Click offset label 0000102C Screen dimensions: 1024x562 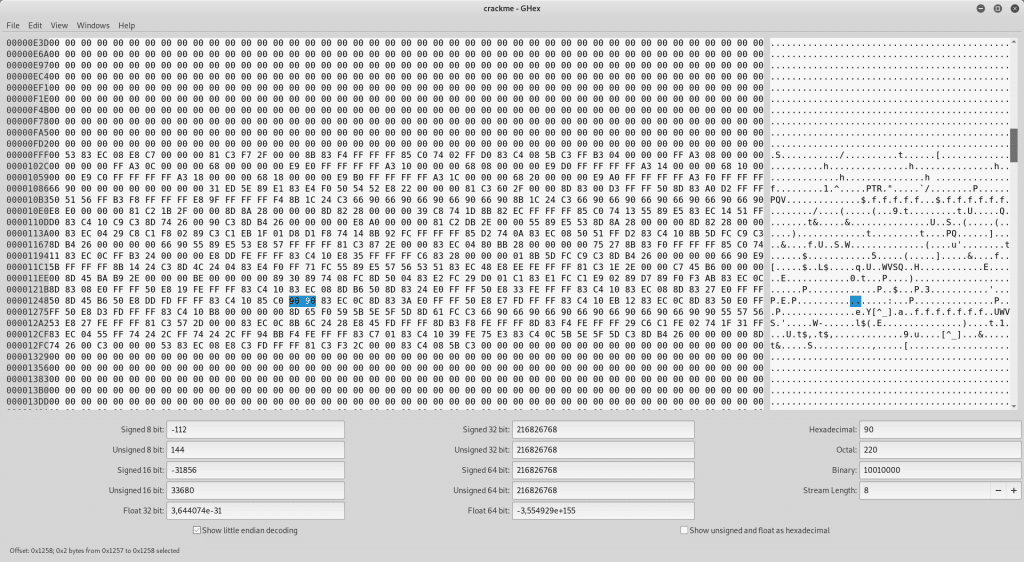tap(27, 166)
